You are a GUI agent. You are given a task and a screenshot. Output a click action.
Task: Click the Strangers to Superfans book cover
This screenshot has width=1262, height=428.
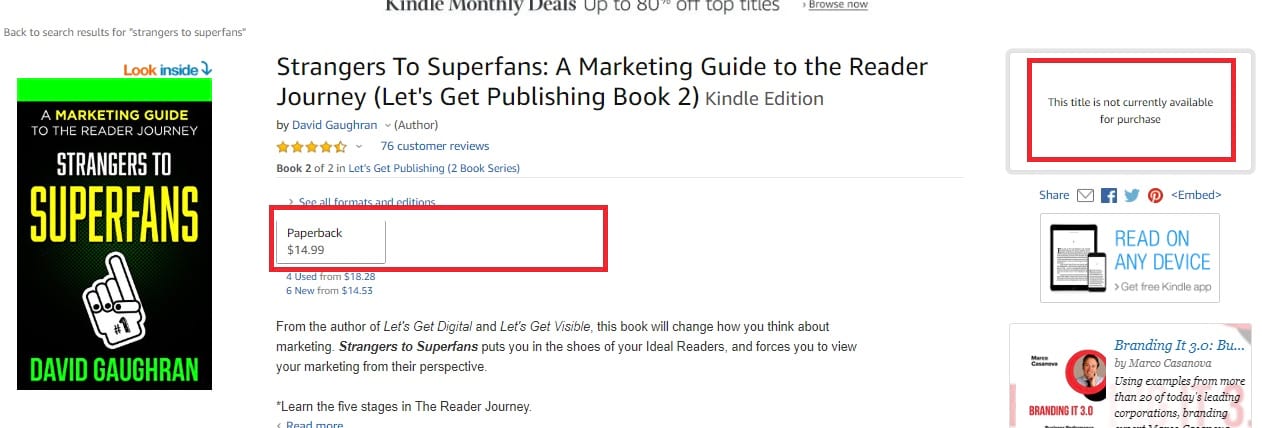pyautogui.click(x=115, y=234)
